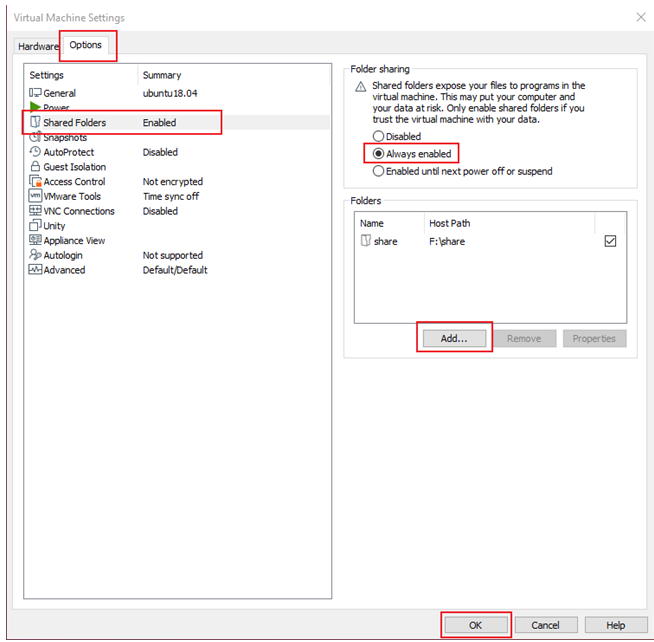This screenshot has height=642, width=654.
Task: Select the AutoProtect settings row
Action: pos(177,152)
